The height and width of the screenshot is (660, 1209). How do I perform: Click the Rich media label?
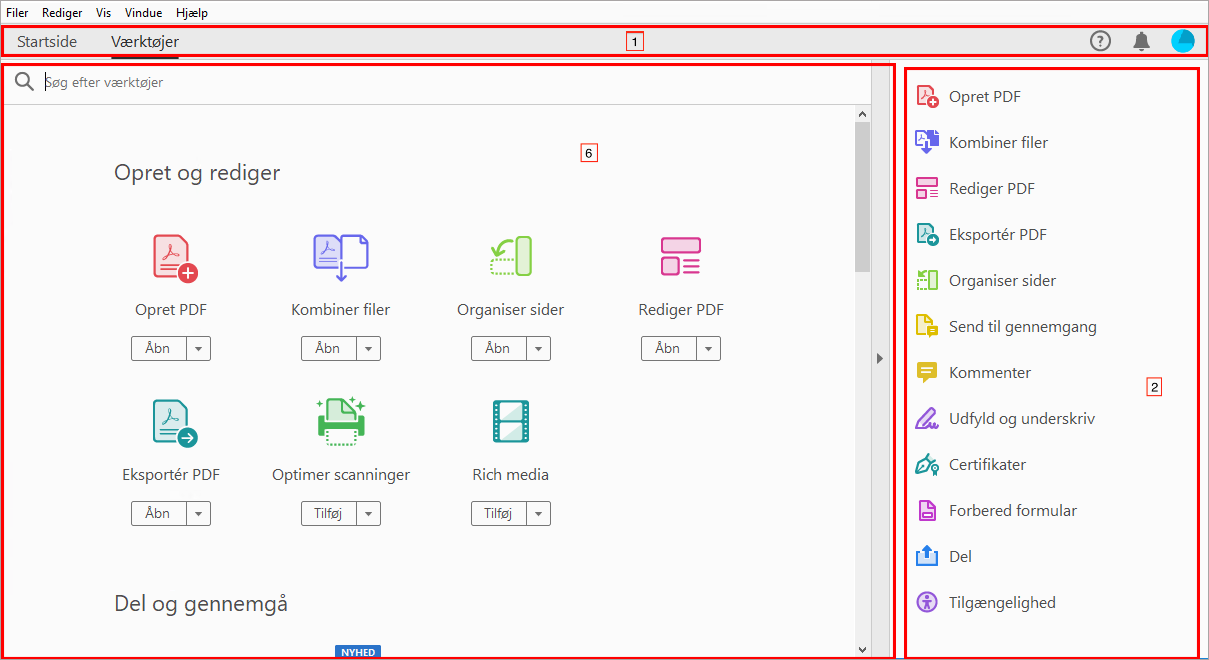pos(511,475)
